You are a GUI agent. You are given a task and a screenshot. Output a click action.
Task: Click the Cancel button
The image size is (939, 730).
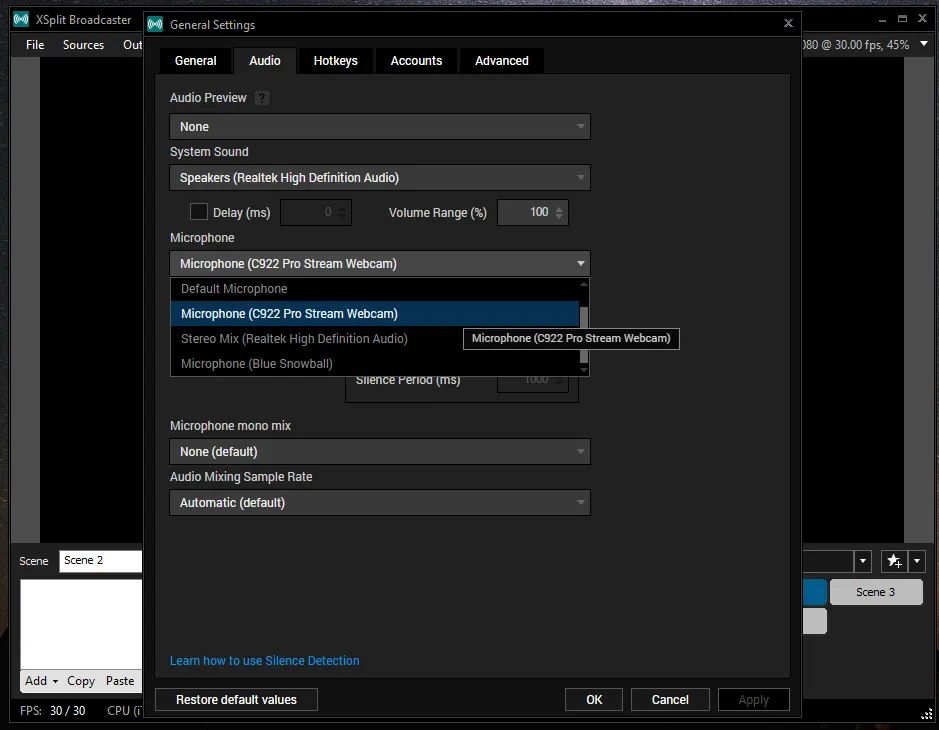click(670, 699)
